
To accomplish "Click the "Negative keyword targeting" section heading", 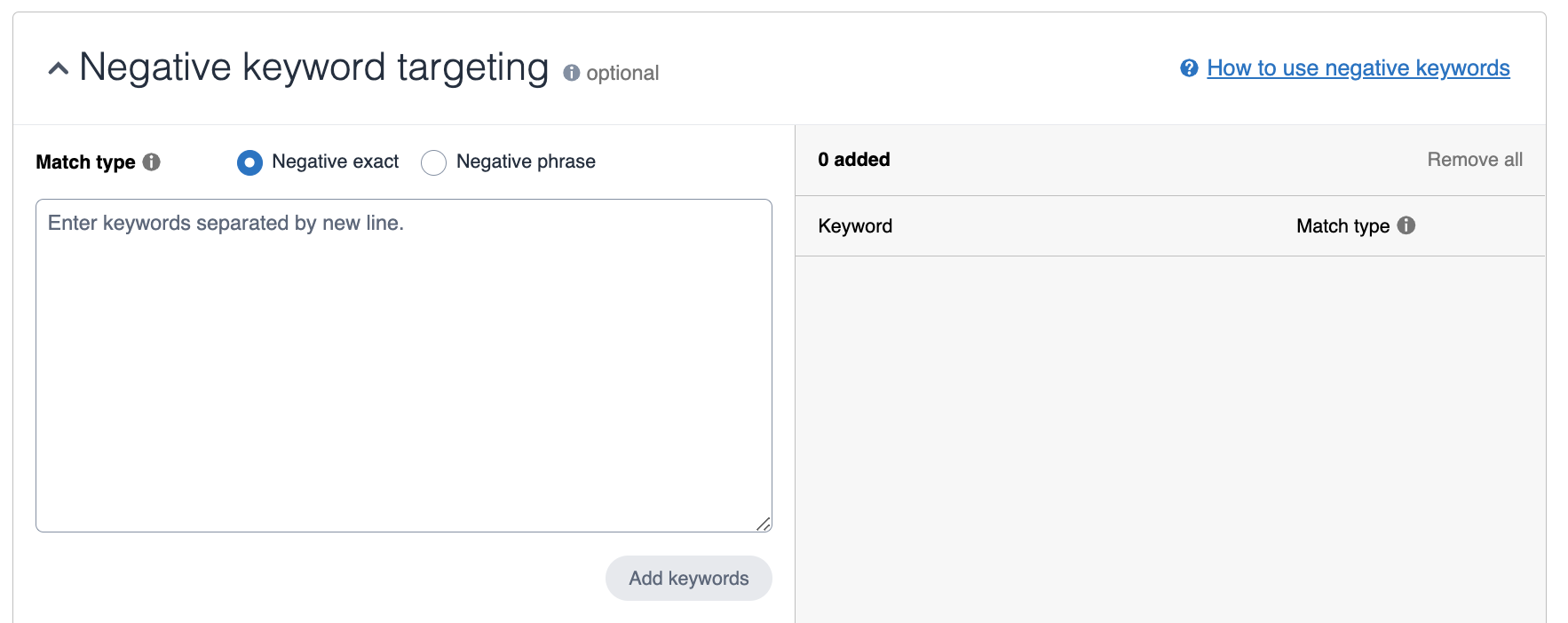I will point(313,67).
